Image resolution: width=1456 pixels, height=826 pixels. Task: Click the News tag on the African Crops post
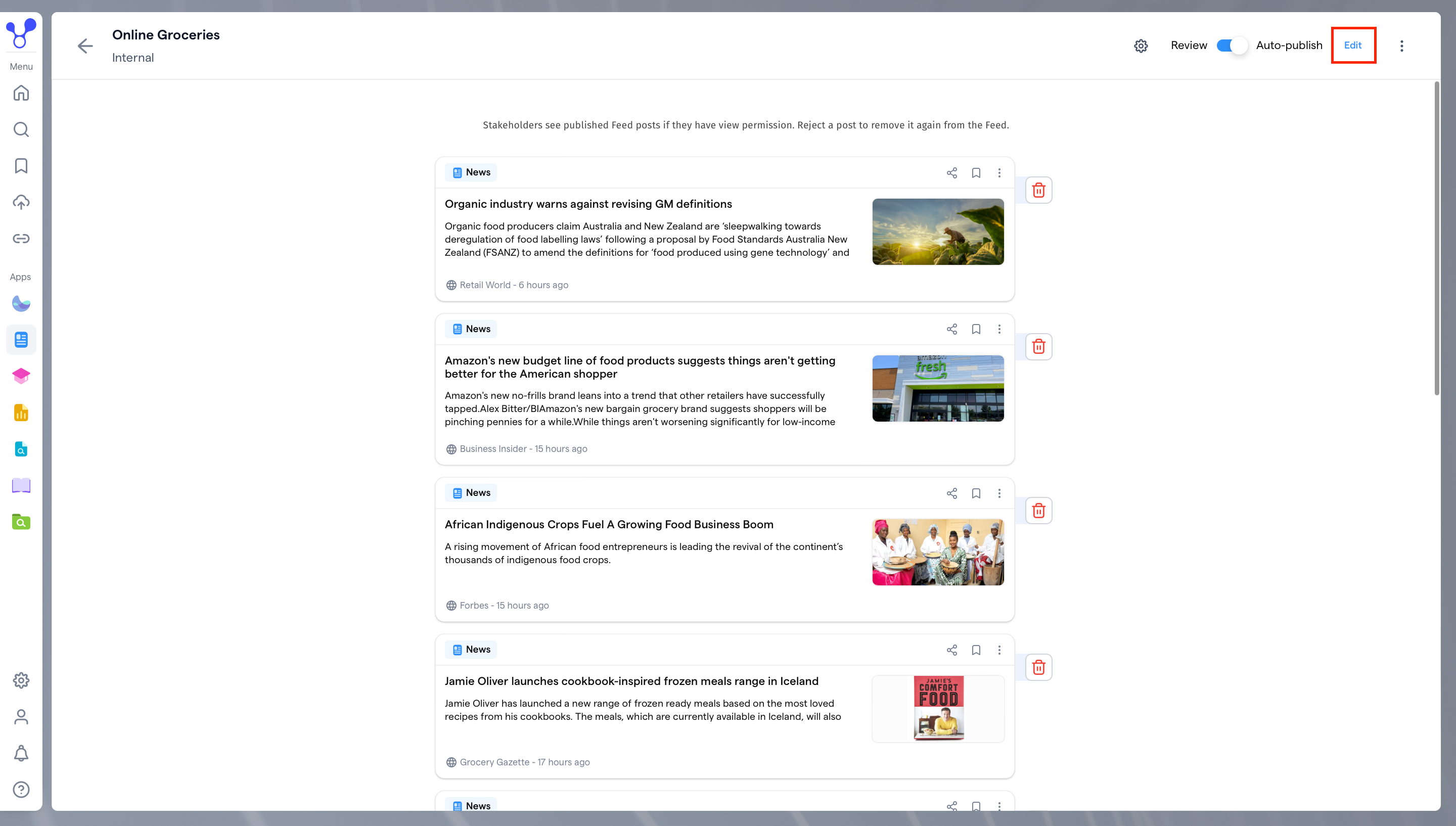[x=471, y=493]
